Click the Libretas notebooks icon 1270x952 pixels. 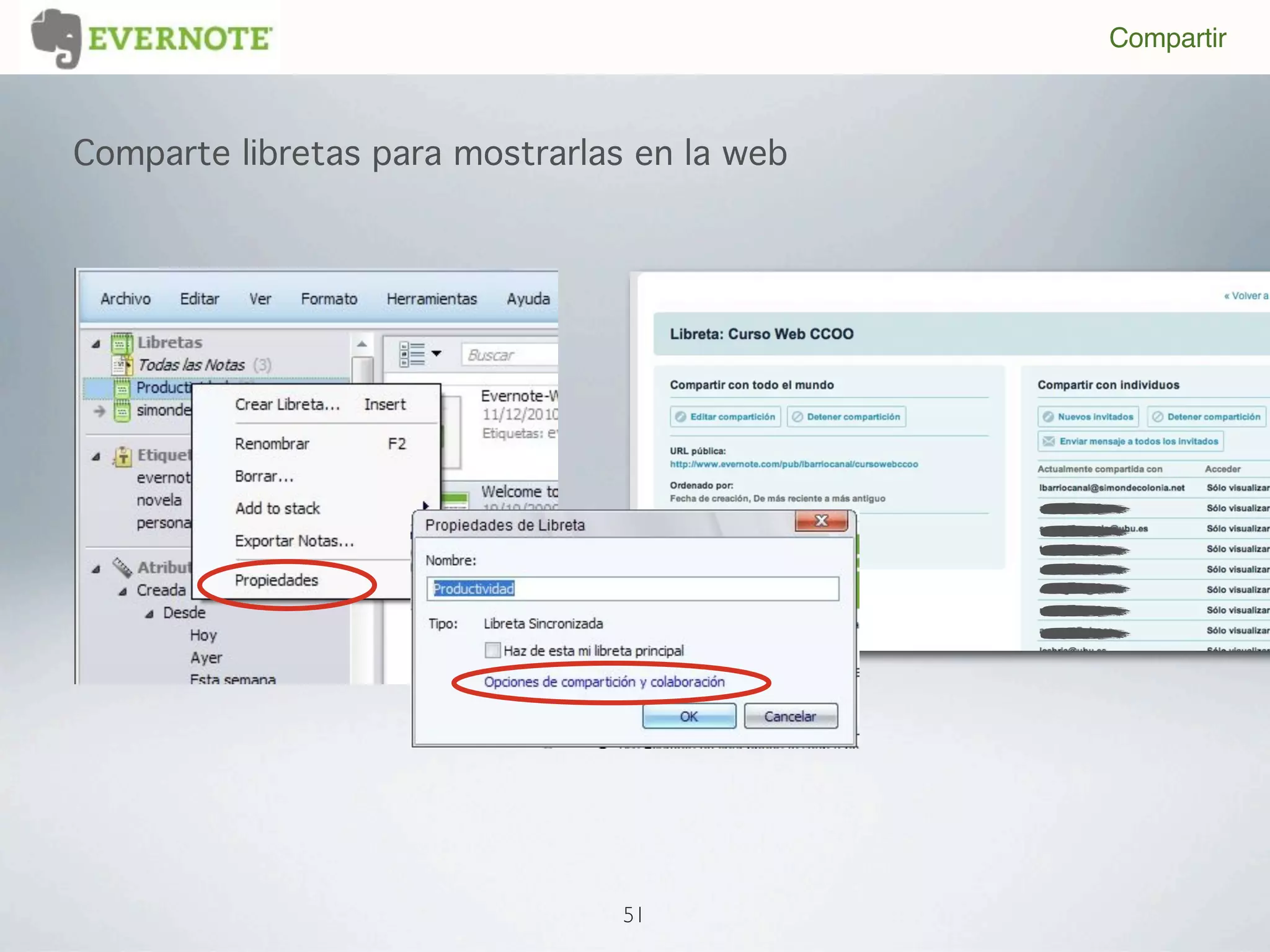(x=122, y=343)
